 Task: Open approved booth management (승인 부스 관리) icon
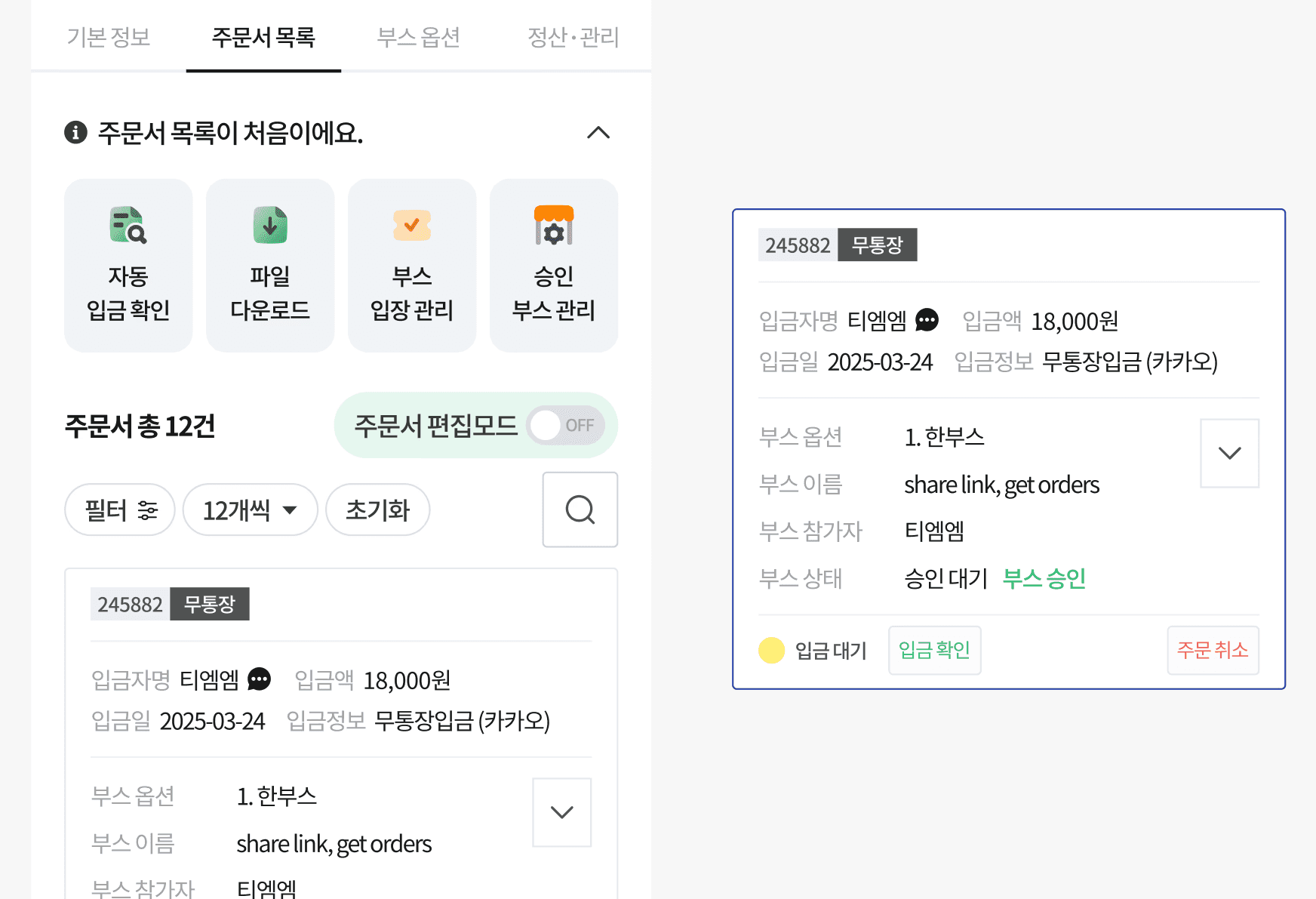pos(554,226)
